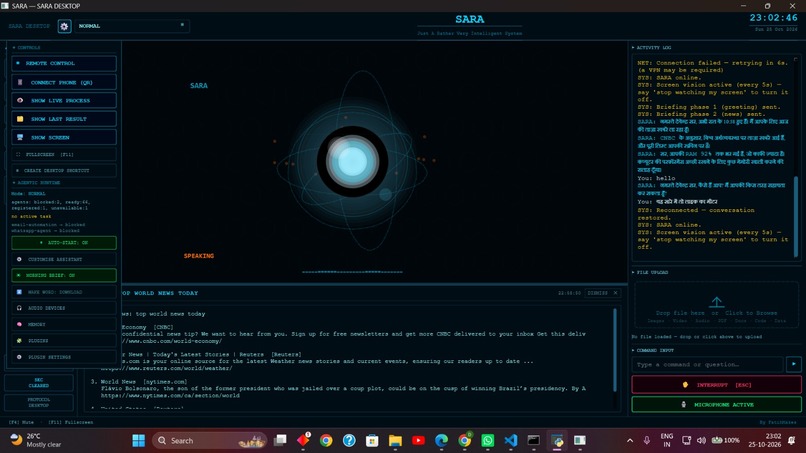Collapse the Command Input section
The height and width of the screenshot is (453, 806).
click(x=653, y=350)
